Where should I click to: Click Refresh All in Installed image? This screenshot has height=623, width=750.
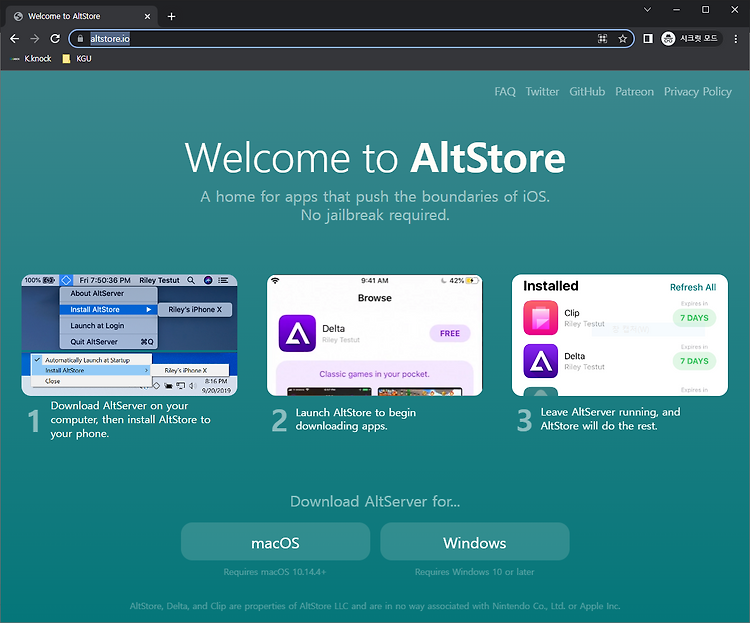[x=693, y=287]
